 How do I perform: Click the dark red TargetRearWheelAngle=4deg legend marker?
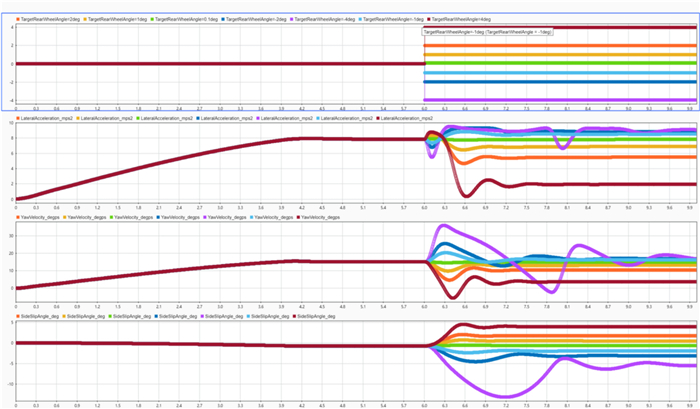(x=427, y=20)
